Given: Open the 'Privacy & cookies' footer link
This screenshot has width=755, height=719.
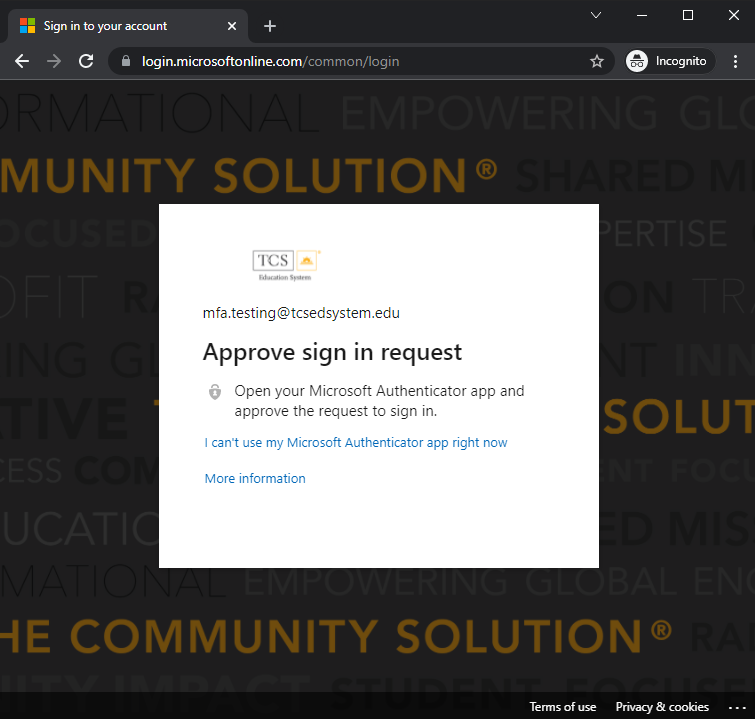Looking at the screenshot, I should tap(662, 706).
